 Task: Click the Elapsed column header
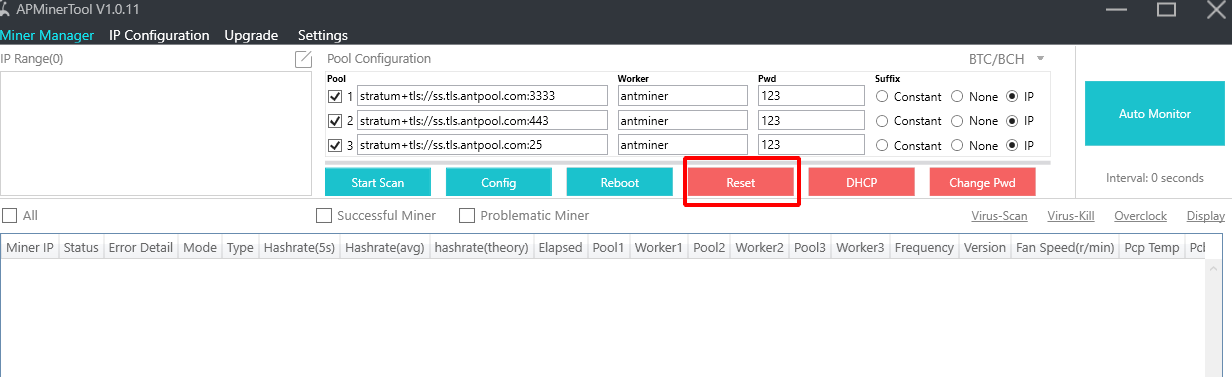[560, 247]
